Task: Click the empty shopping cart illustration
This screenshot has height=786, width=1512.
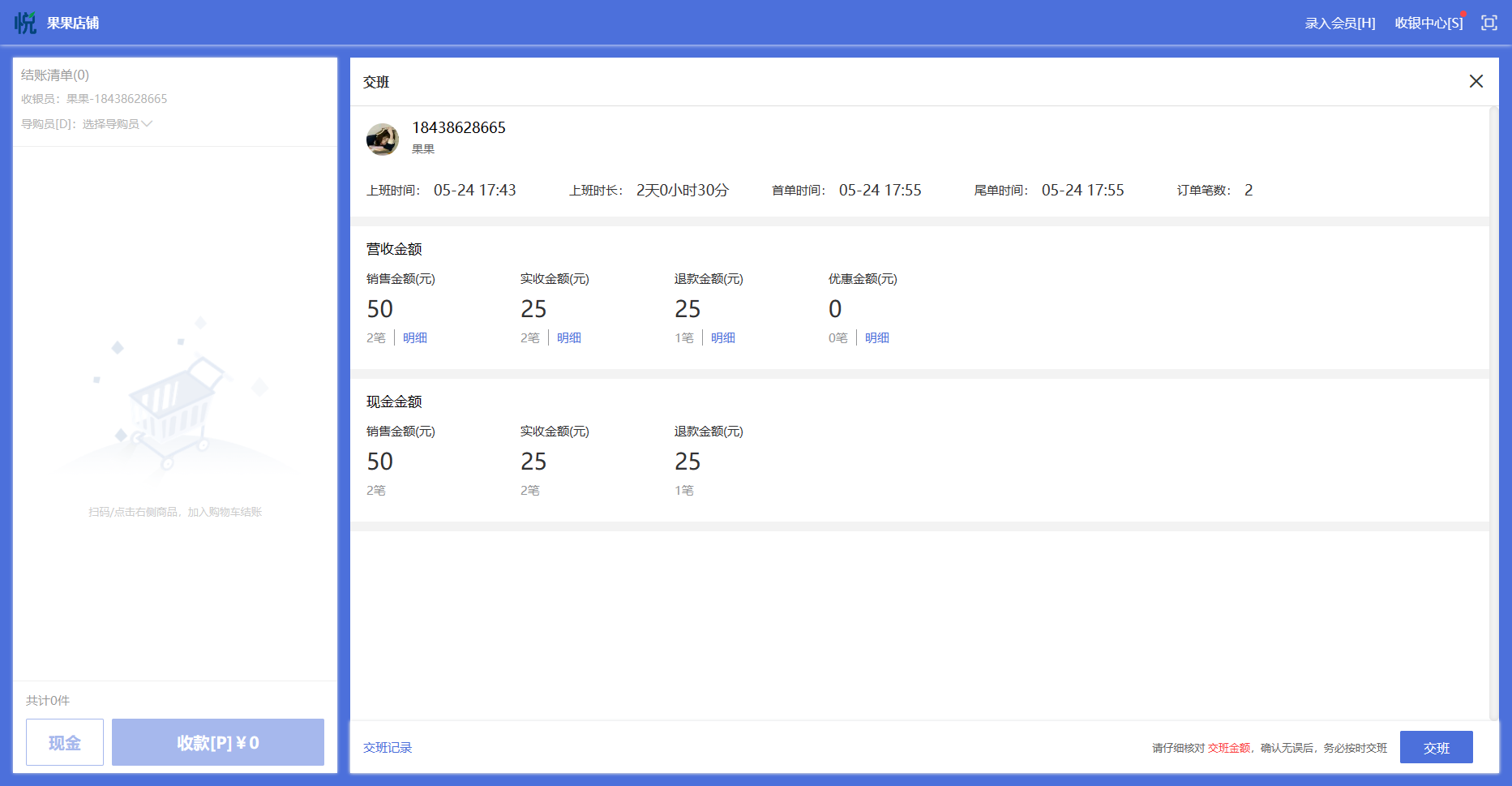Action: coord(174,397)
